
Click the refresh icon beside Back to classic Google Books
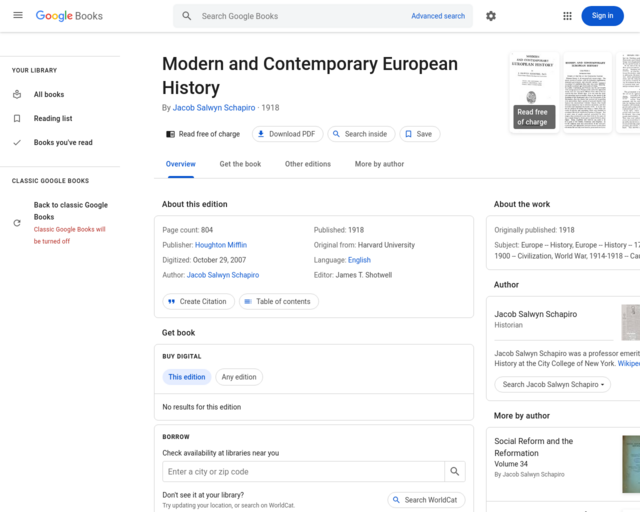17,223
